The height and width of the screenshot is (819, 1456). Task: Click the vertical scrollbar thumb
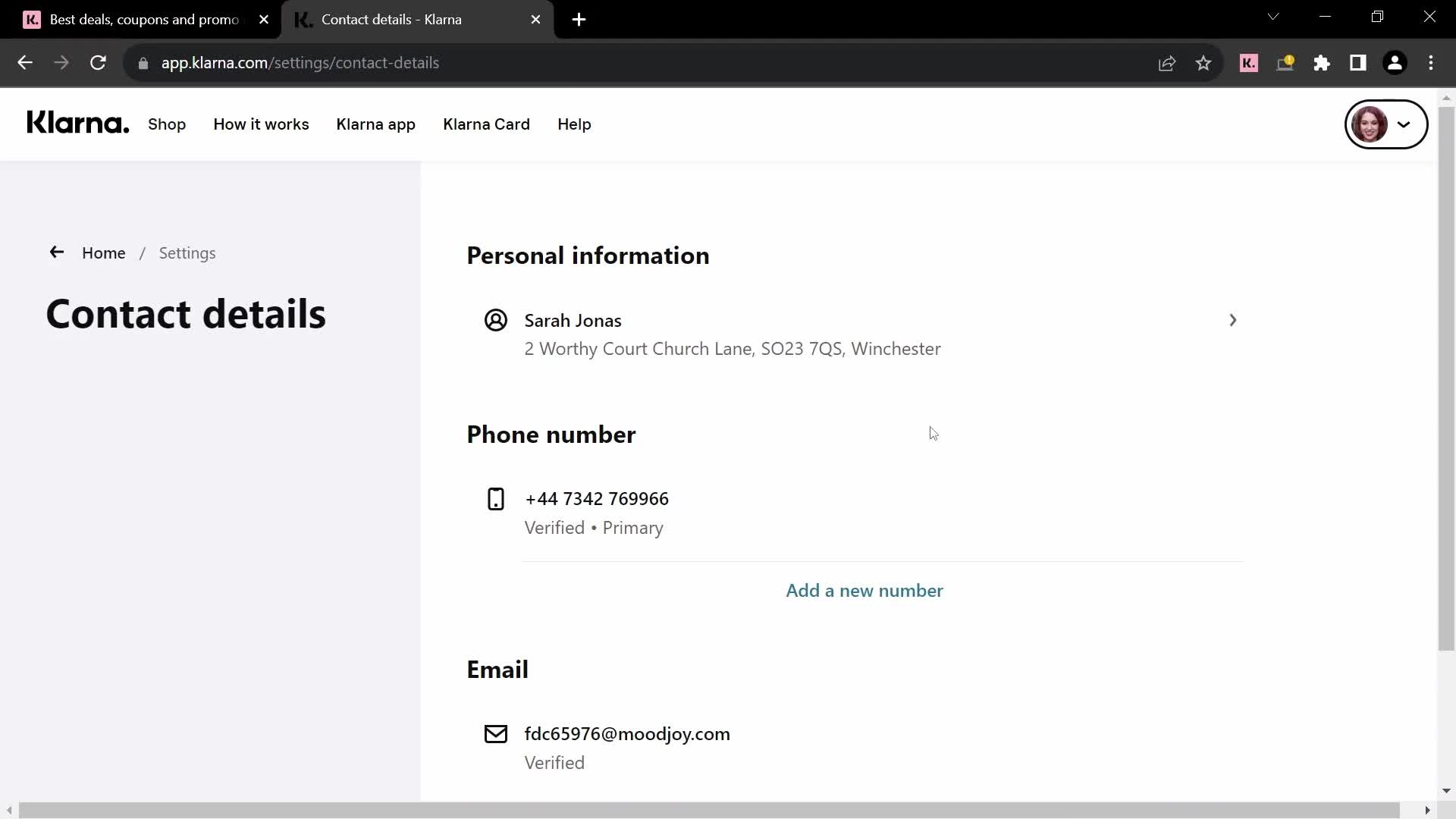[1446, 379]
